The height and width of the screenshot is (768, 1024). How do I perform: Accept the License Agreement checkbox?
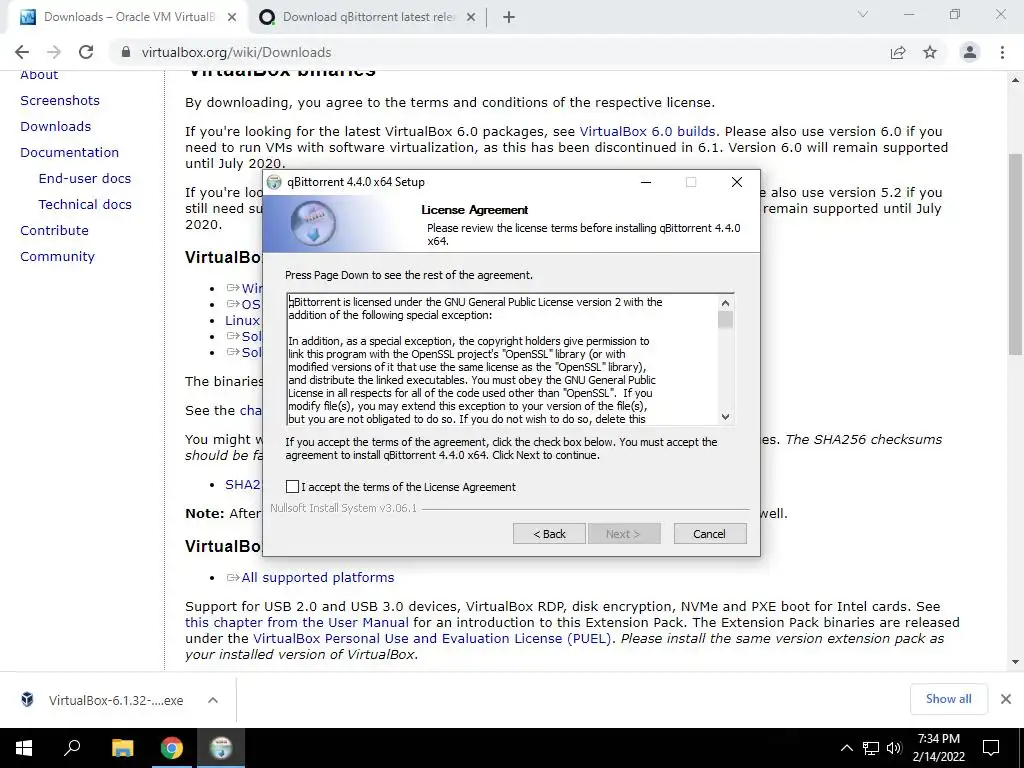[293, 487]
